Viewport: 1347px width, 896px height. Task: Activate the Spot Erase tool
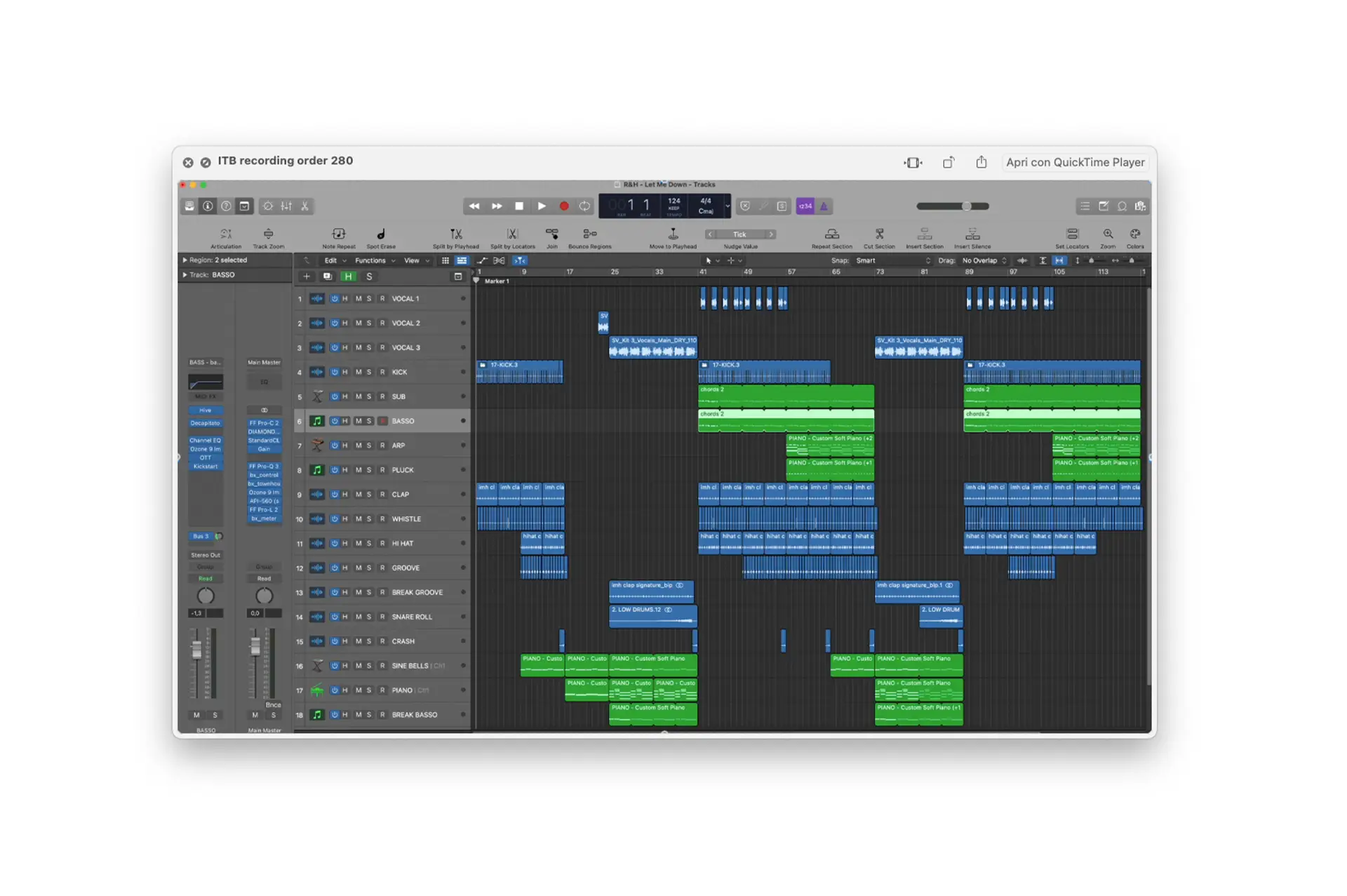(381, 234)
